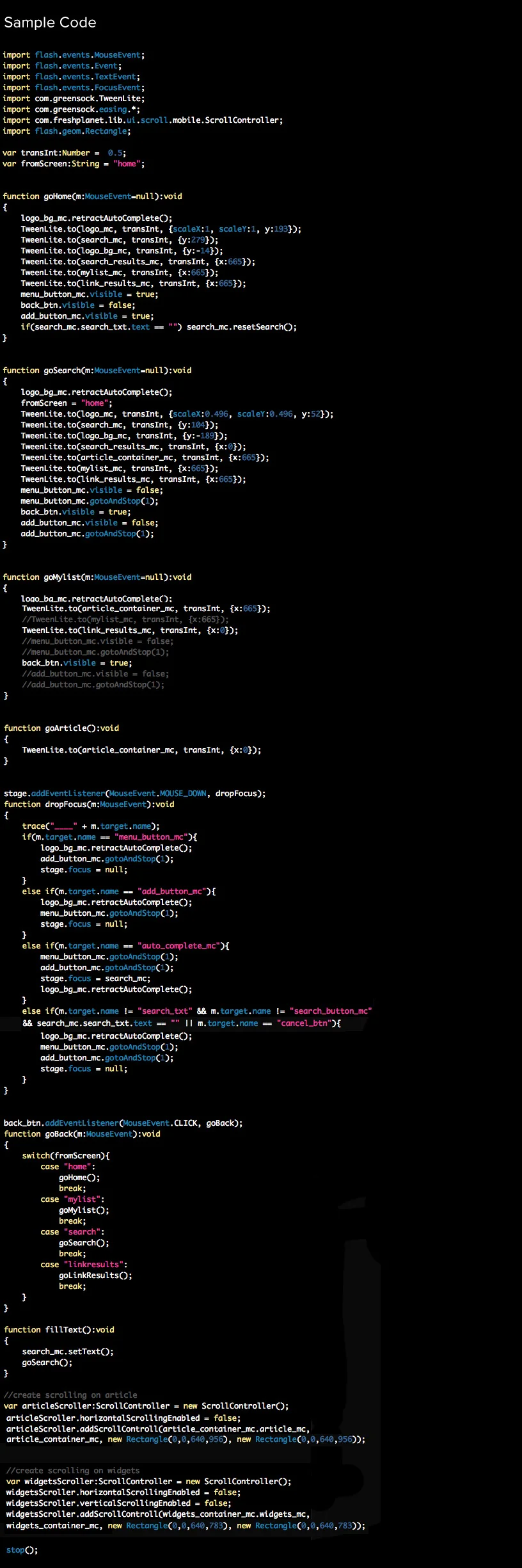Click the "Sample Code" heading

coord(50,22)
